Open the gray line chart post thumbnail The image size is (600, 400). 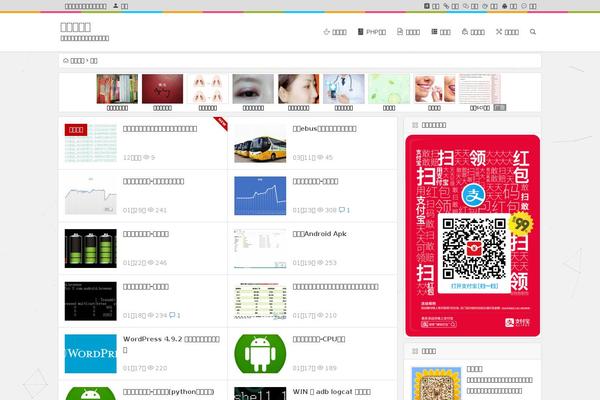90,196
